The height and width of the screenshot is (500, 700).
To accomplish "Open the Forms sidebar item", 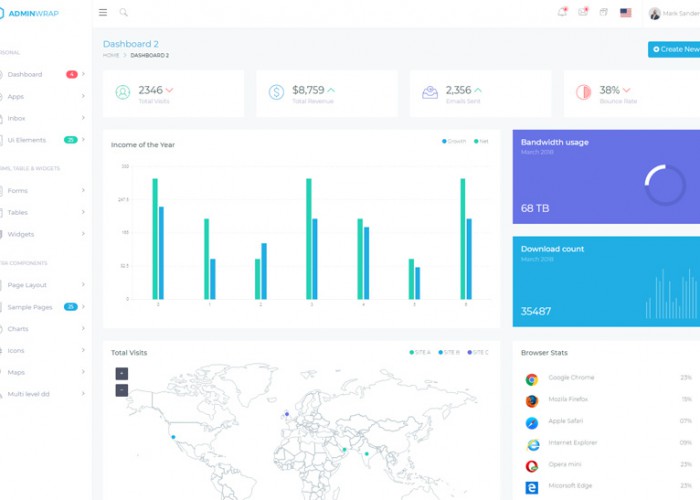I will (17, 191).
